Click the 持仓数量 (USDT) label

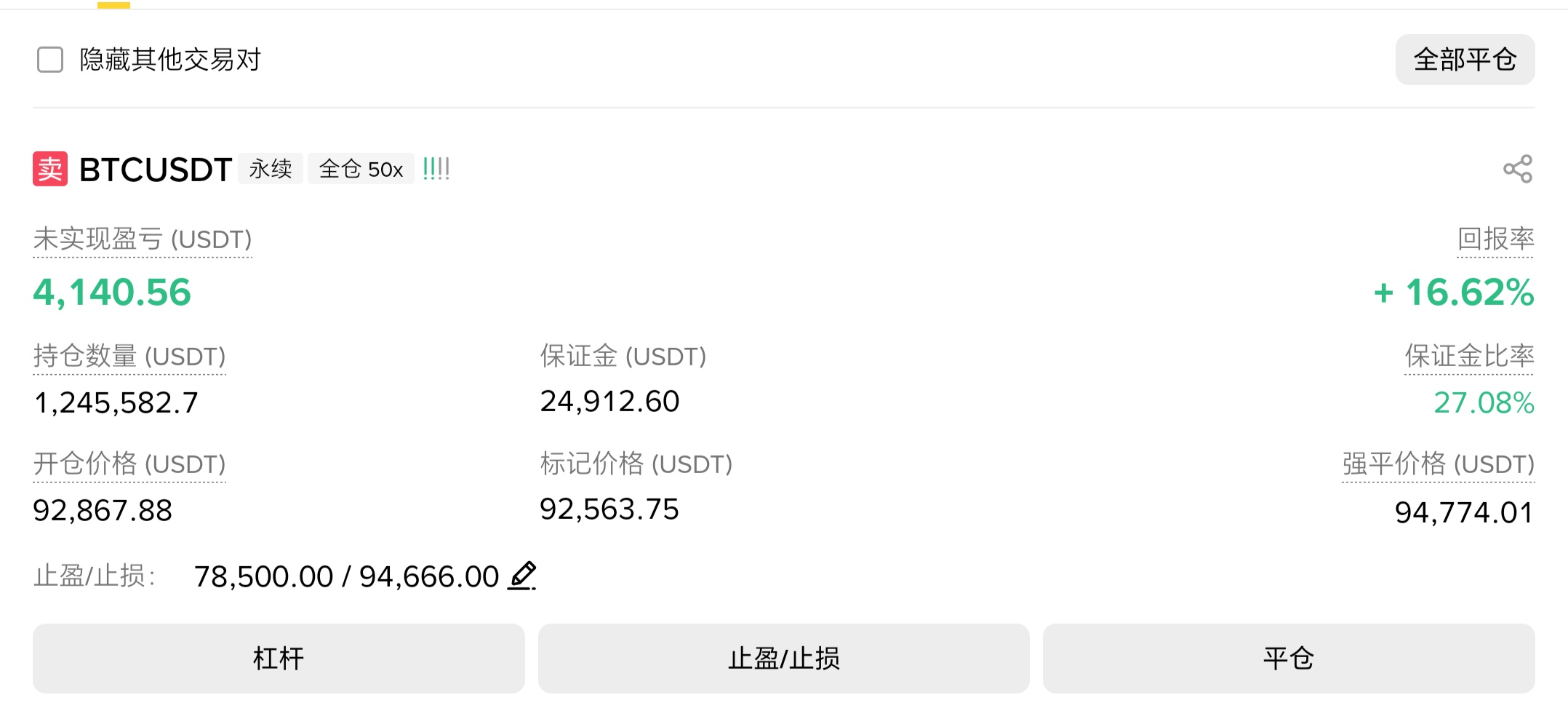129,357
